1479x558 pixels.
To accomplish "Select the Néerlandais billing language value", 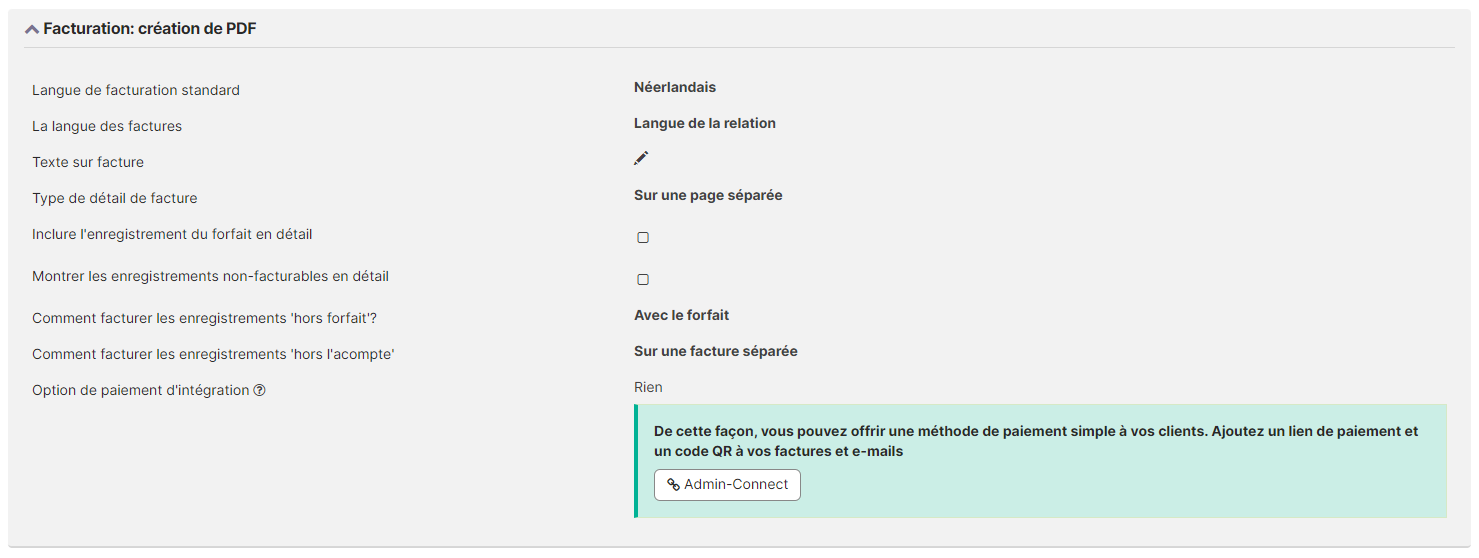I will [x=675, y=88].
